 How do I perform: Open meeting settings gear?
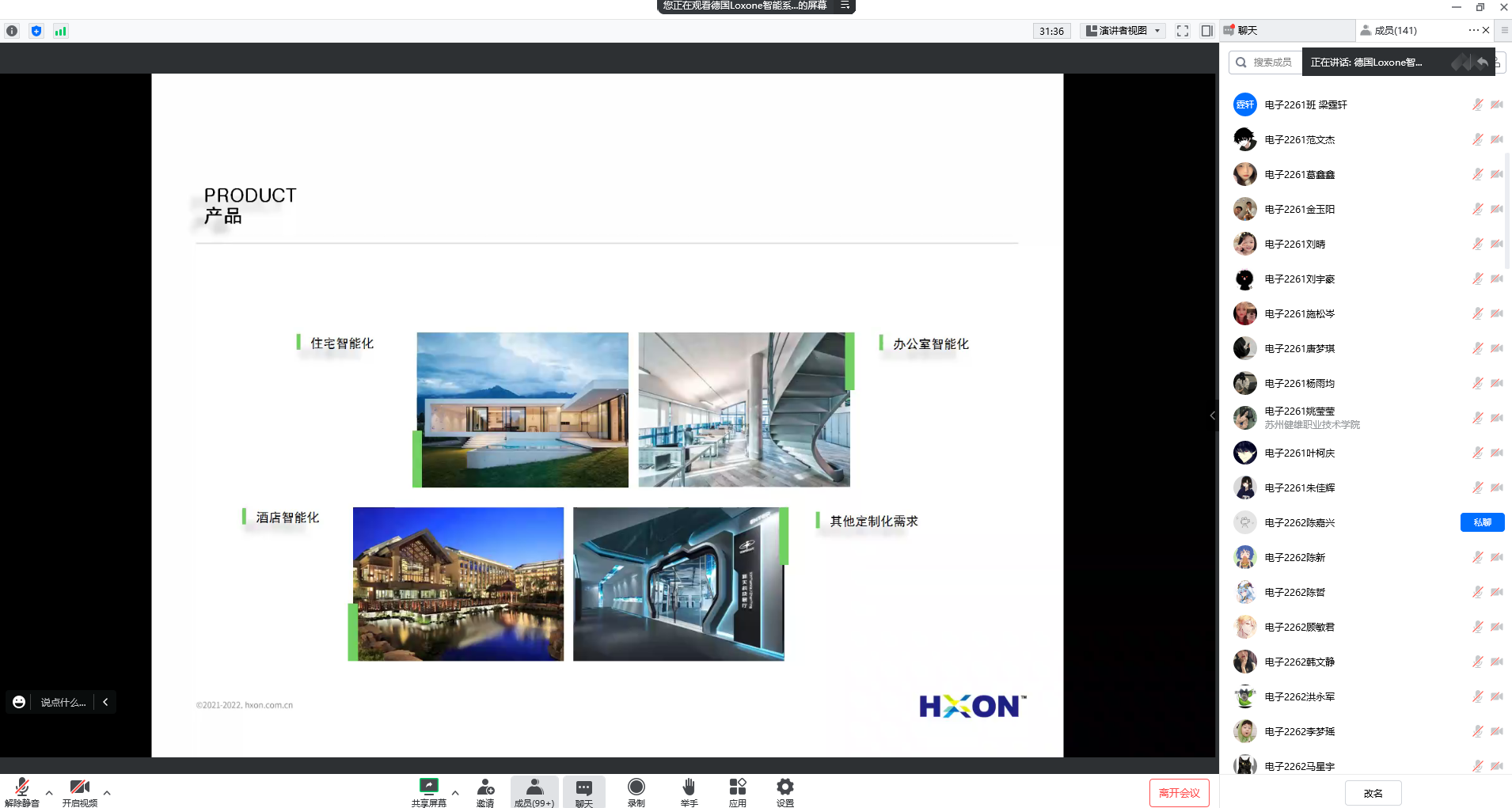click(784, 791)
